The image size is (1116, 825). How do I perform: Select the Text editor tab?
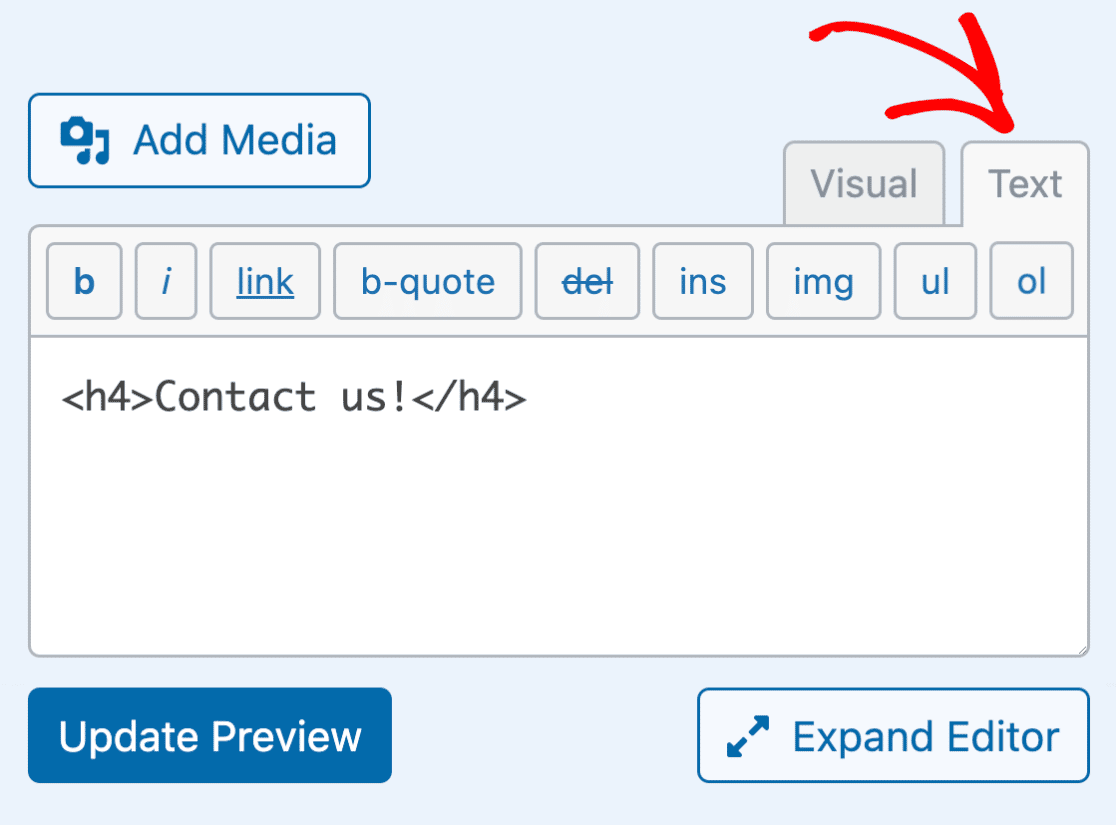(x=1025, y=184)
